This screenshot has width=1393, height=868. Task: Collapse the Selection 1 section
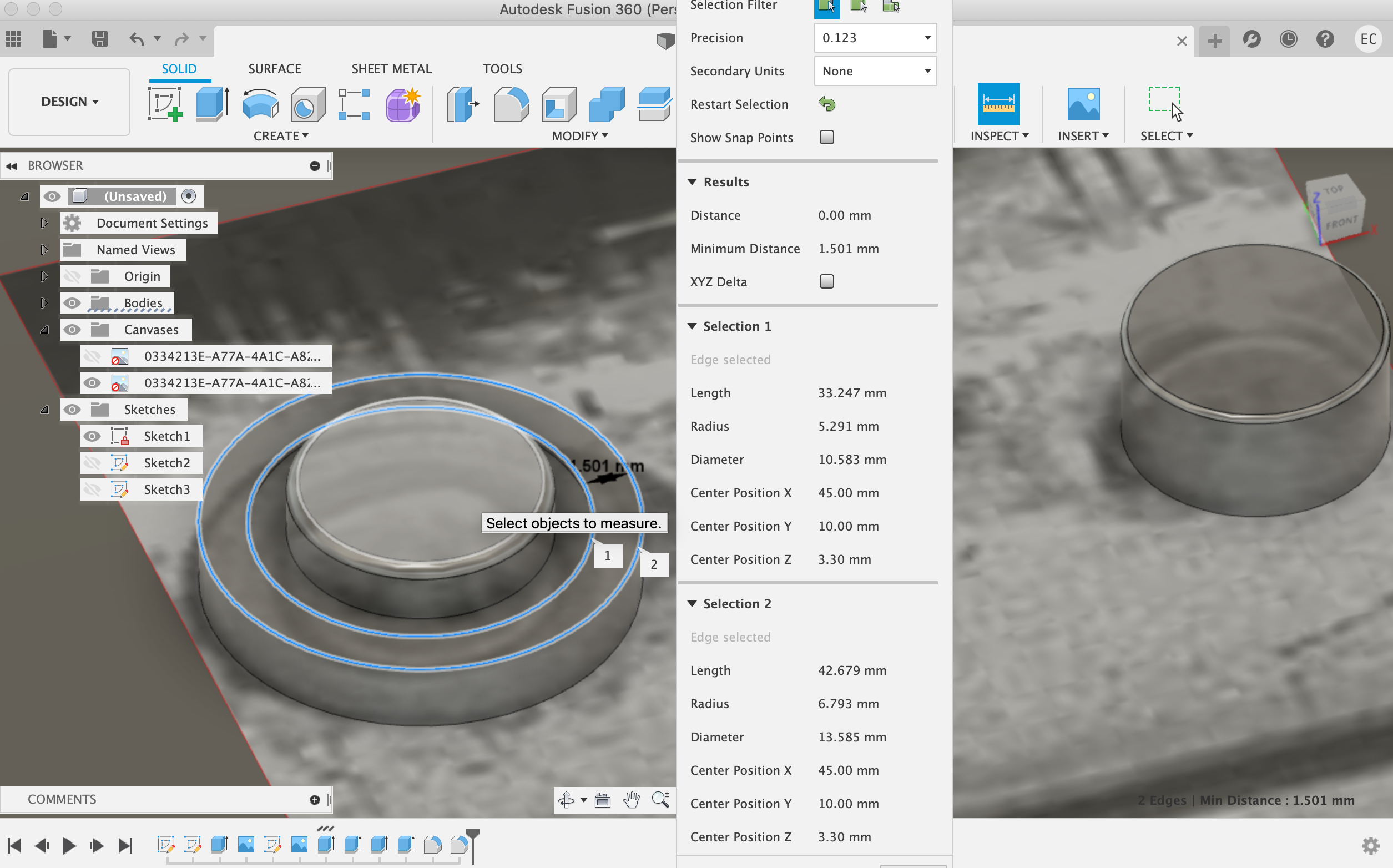pyautogui.click(x=692, y=326)
